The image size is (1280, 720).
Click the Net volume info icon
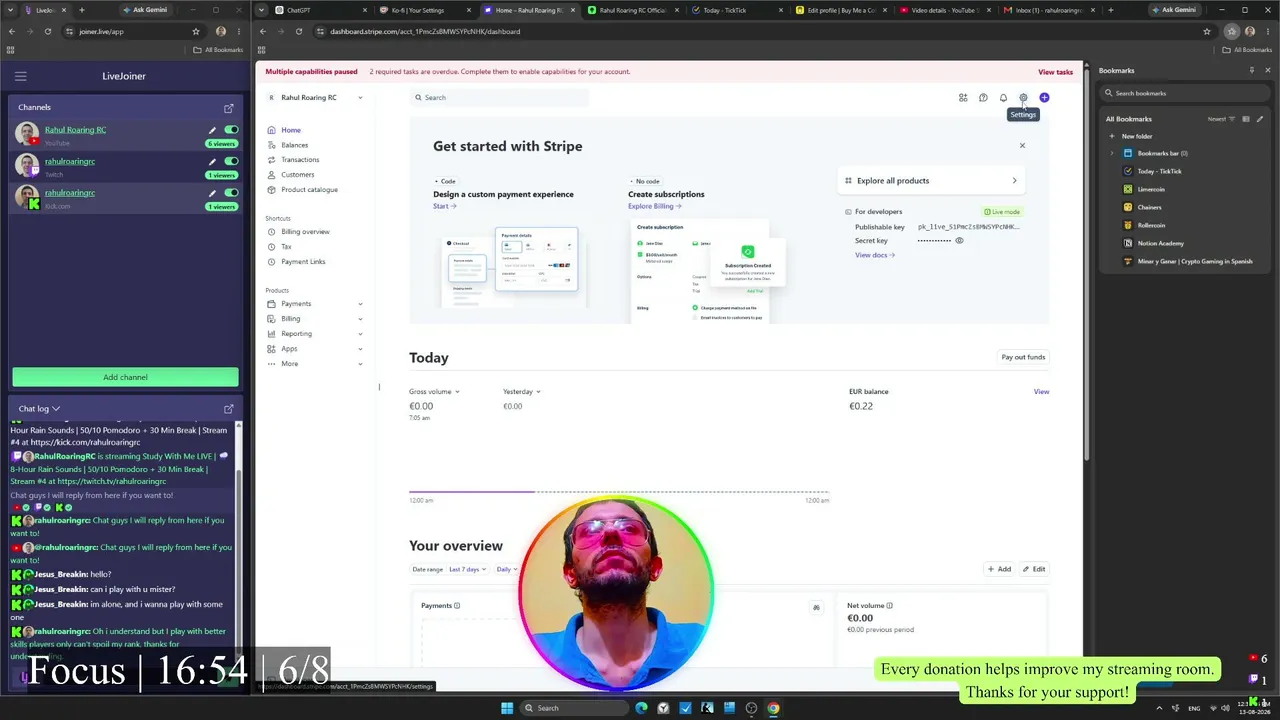889,606
